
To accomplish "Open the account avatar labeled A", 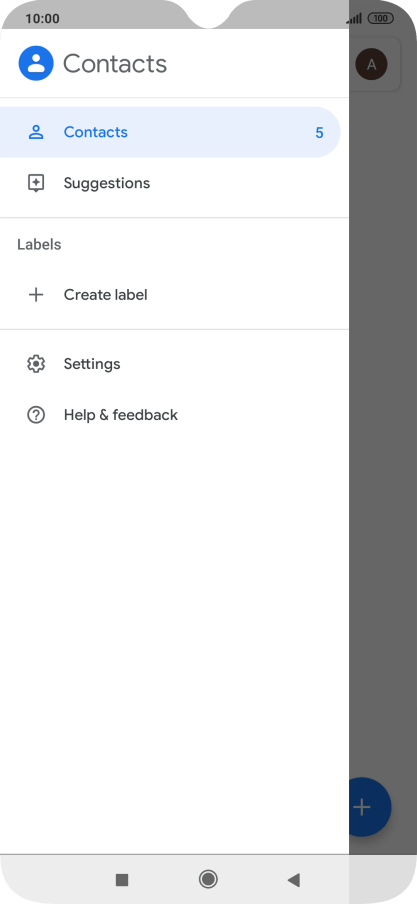I will point(371,64).
